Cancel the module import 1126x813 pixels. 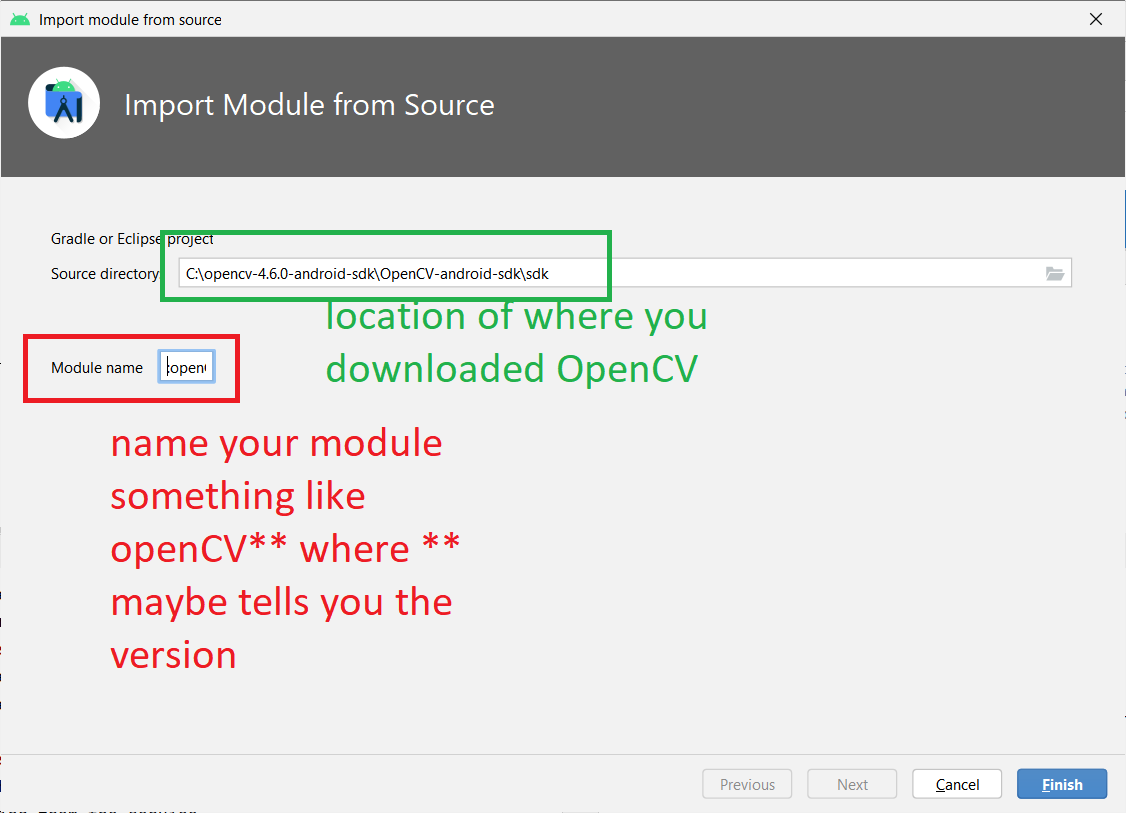pos(957,785)
